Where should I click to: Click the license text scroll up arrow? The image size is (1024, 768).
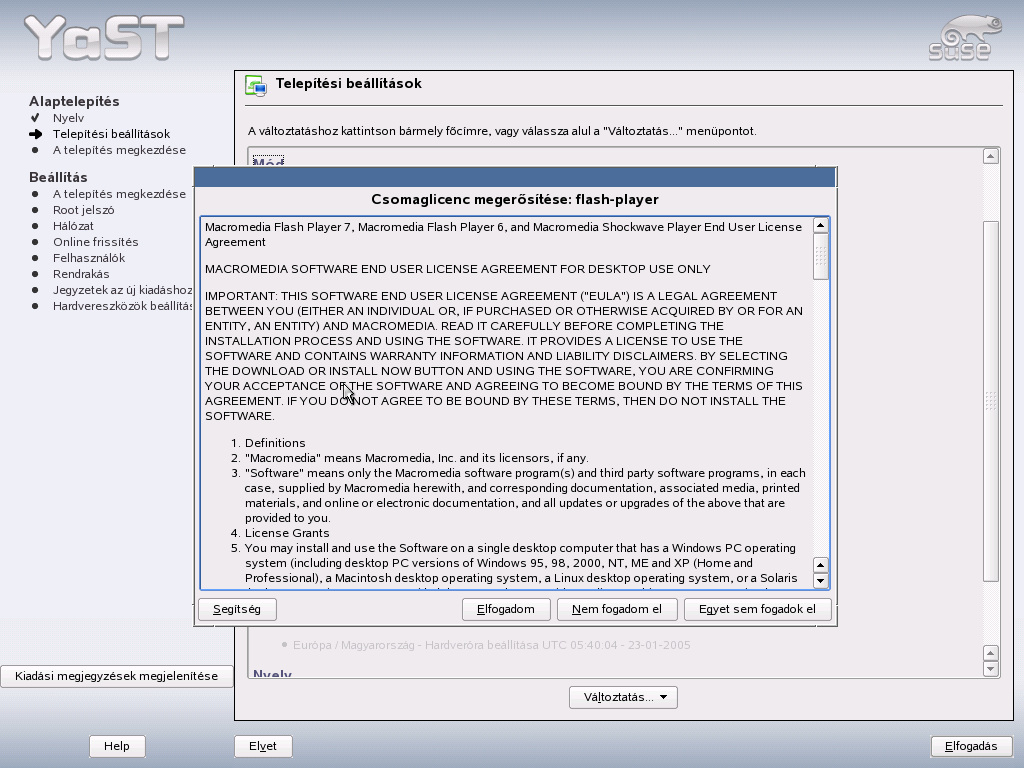[821, 225]
